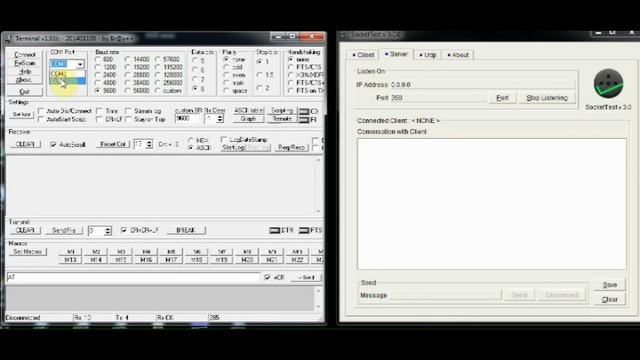Clear the Receive area
The image size is (640, 360).
[25, 144]
